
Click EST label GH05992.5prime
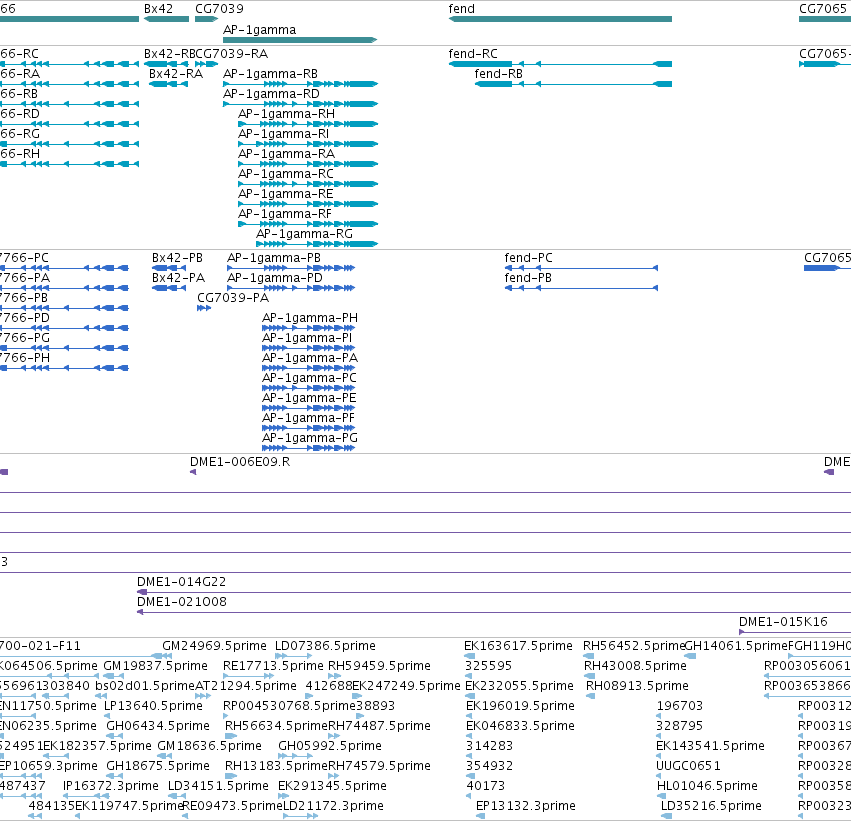330,746
